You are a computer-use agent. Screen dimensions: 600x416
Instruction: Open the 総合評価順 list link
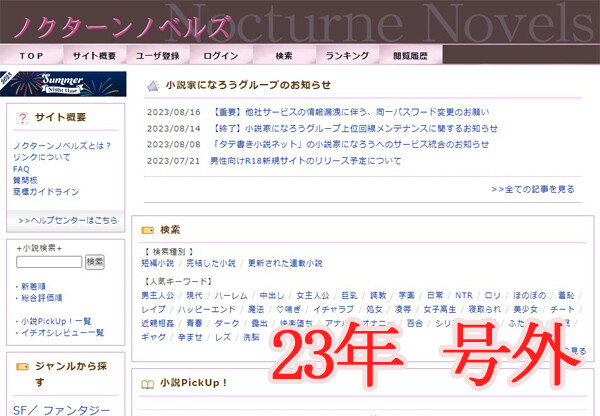(x=42, y=298)
